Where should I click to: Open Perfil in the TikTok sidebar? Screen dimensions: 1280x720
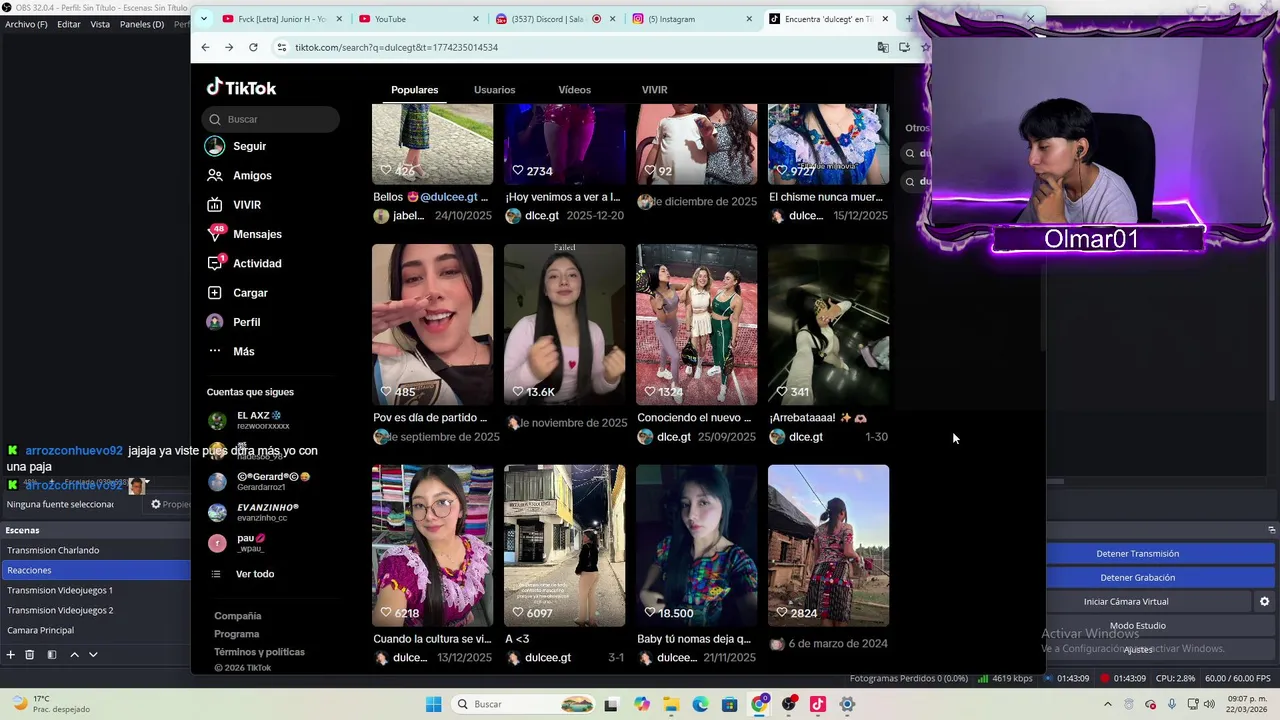[x=233, y=322]
